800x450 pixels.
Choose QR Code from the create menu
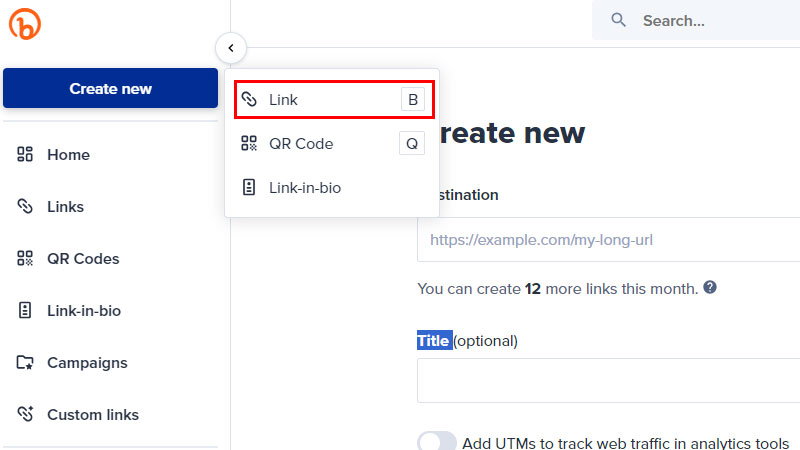pos(330,144)
